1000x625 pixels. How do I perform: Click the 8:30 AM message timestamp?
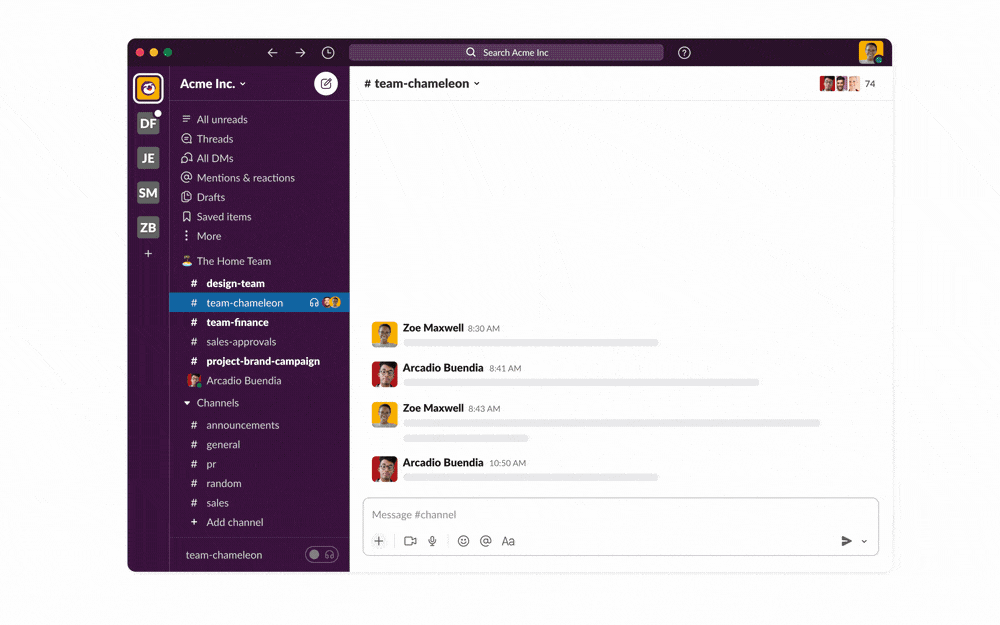click(x=483, y=328)
